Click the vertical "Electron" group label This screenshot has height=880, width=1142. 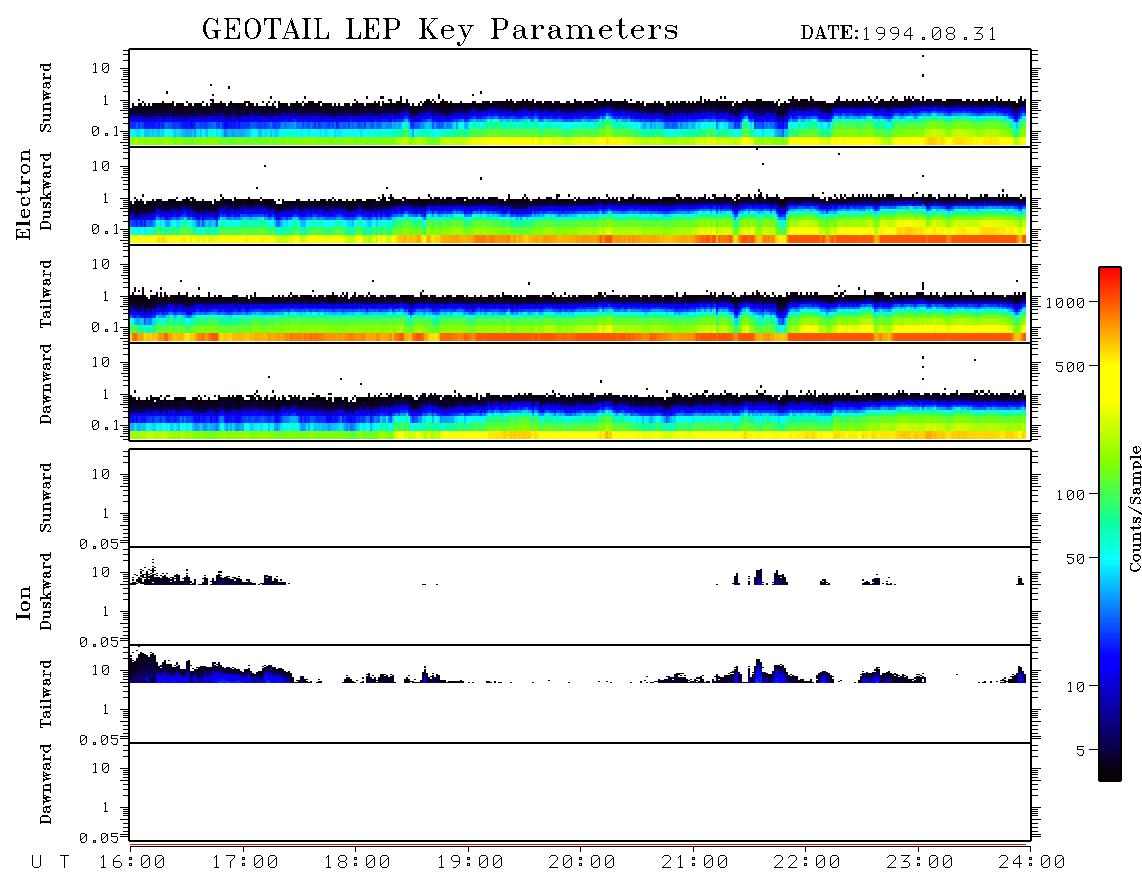[23, 194]
